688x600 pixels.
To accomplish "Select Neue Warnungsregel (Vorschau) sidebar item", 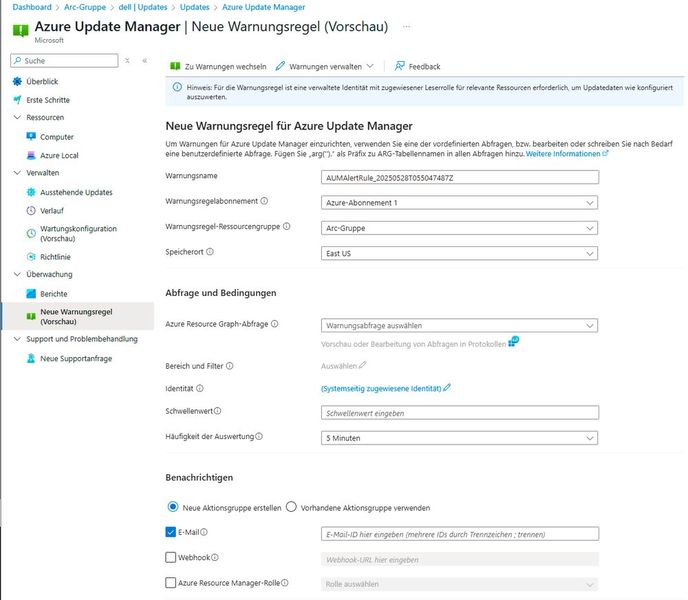I will pyautogui.click(x=76, y=316).
